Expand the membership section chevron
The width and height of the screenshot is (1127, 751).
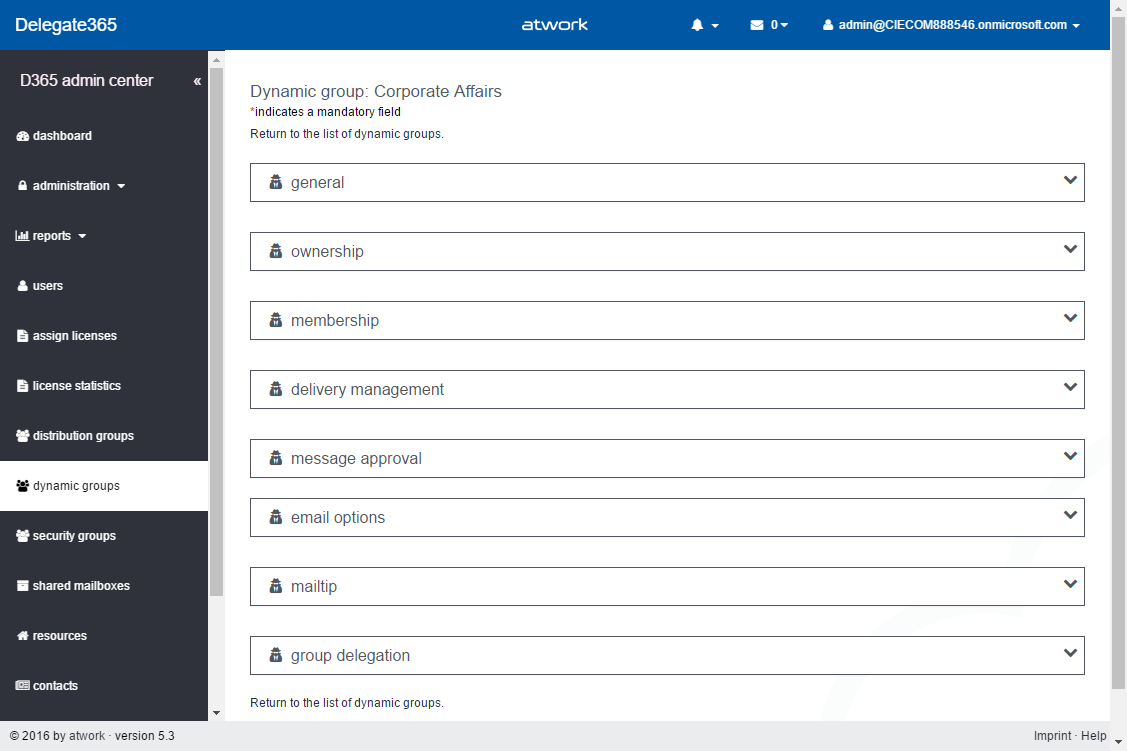click(1070, 318)
